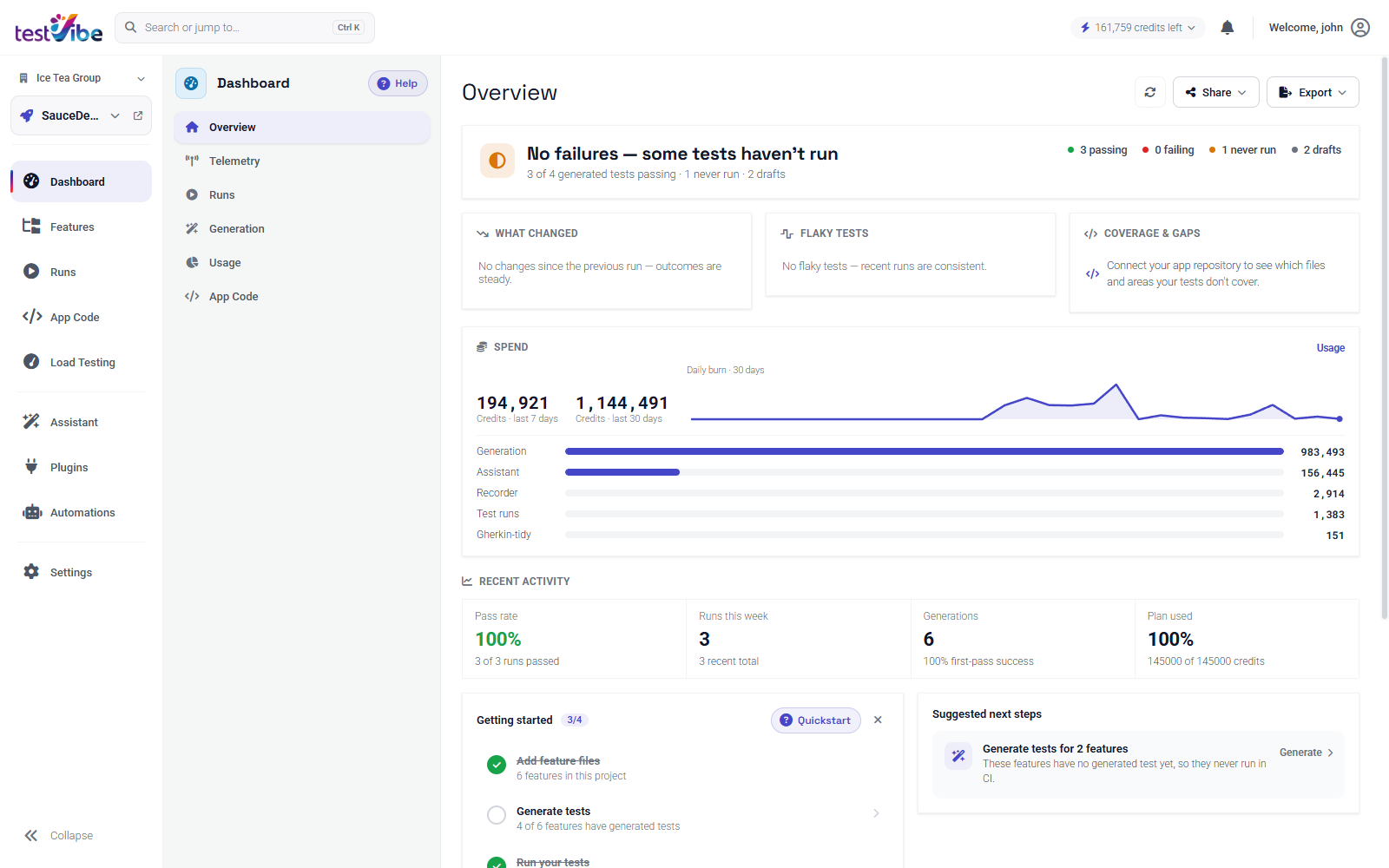Open SauceDemo project external link icon
Image resolution: width=1389 pixels, height=868 pixels.
point(138,115)
